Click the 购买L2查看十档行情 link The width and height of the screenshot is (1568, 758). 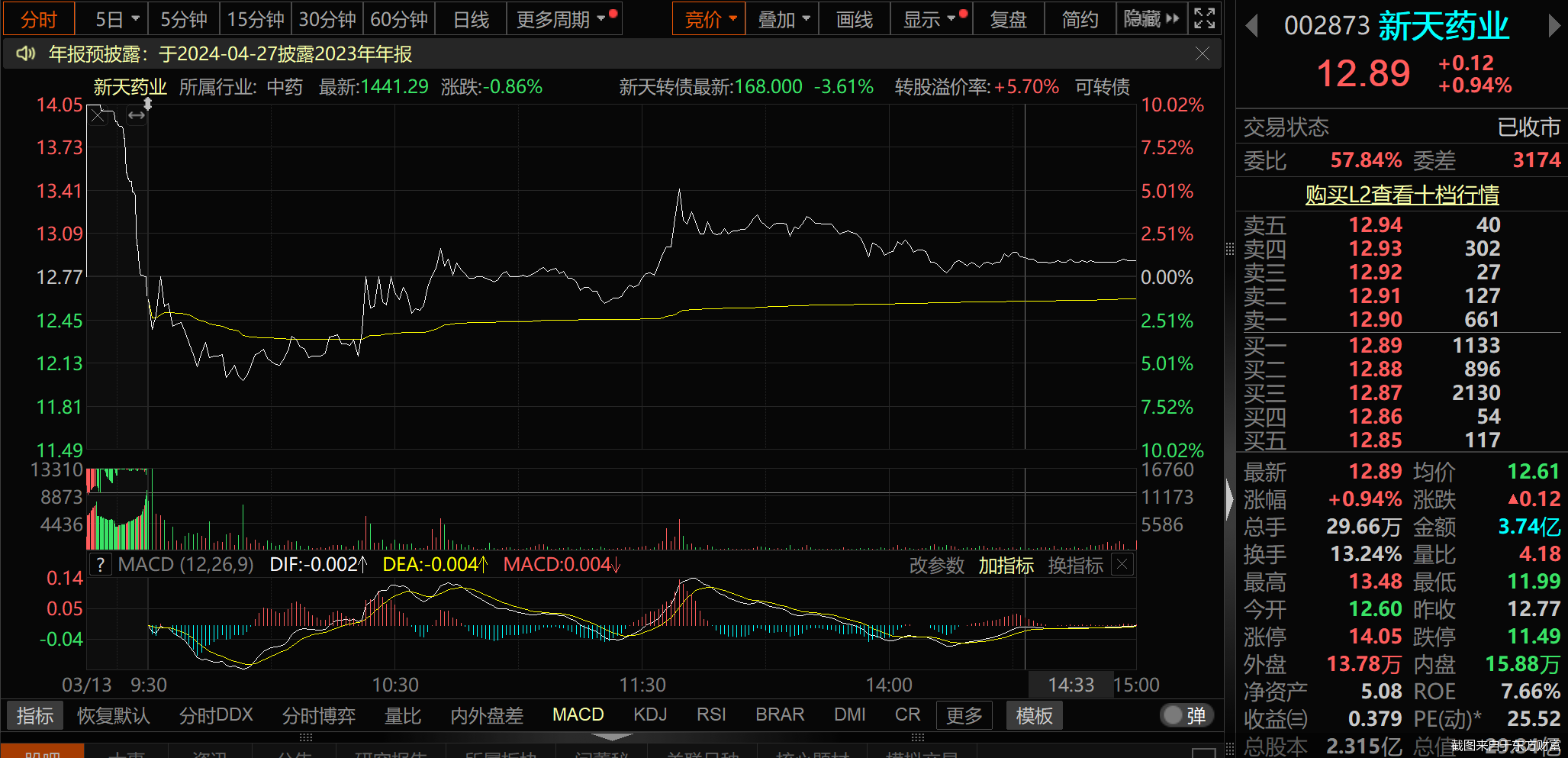click(1402, 195)
